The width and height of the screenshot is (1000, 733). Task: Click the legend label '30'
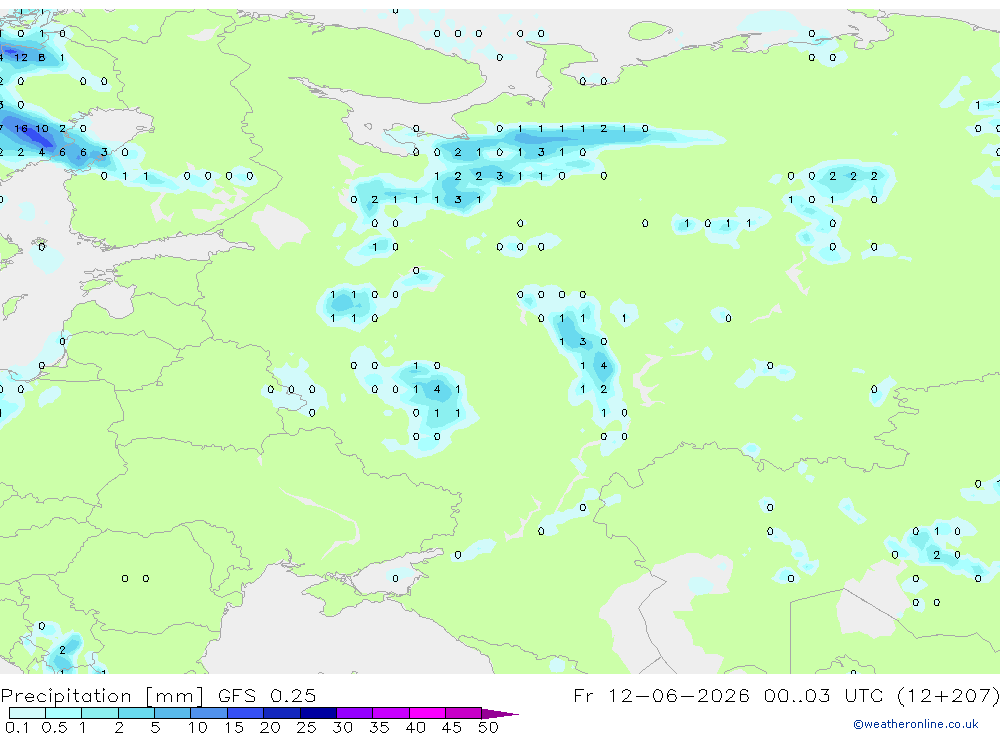342,727
